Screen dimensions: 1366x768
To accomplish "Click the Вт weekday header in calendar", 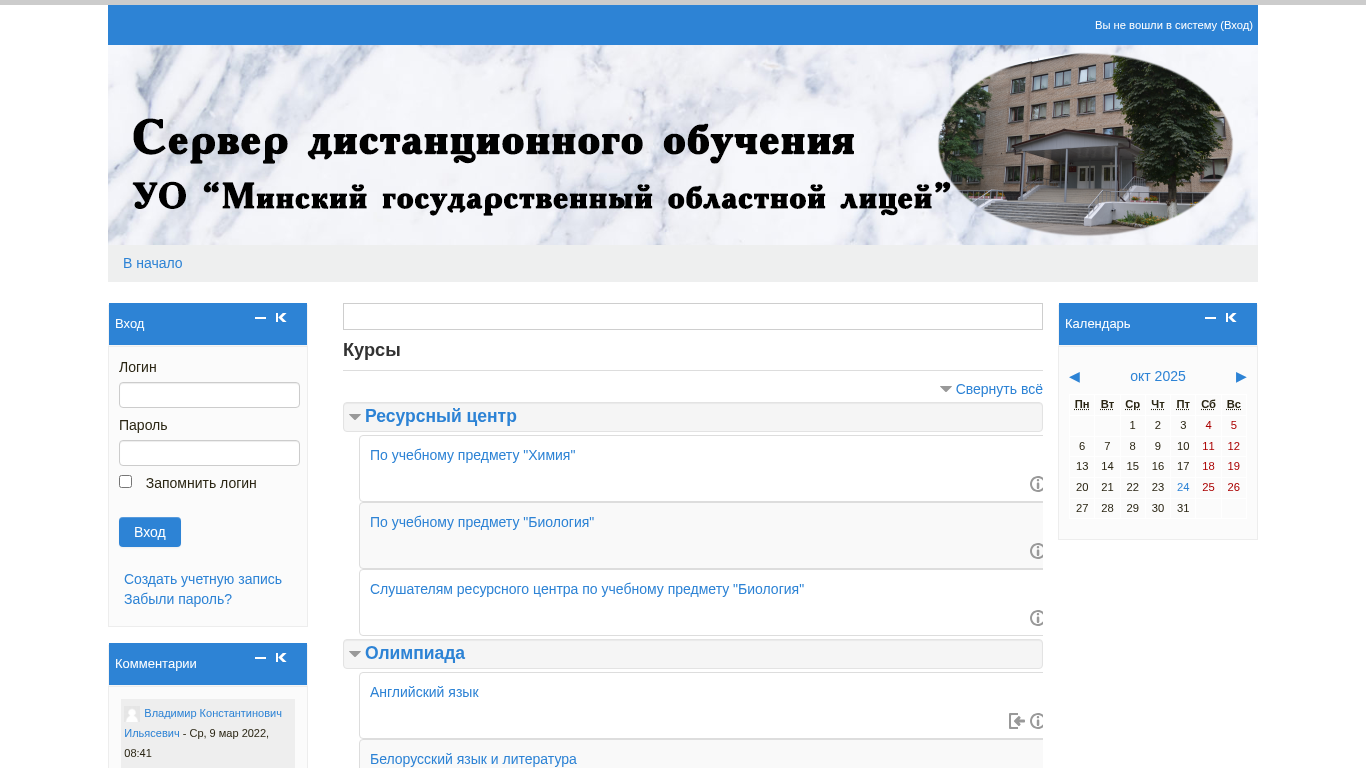I will [x=1107, y=404].
